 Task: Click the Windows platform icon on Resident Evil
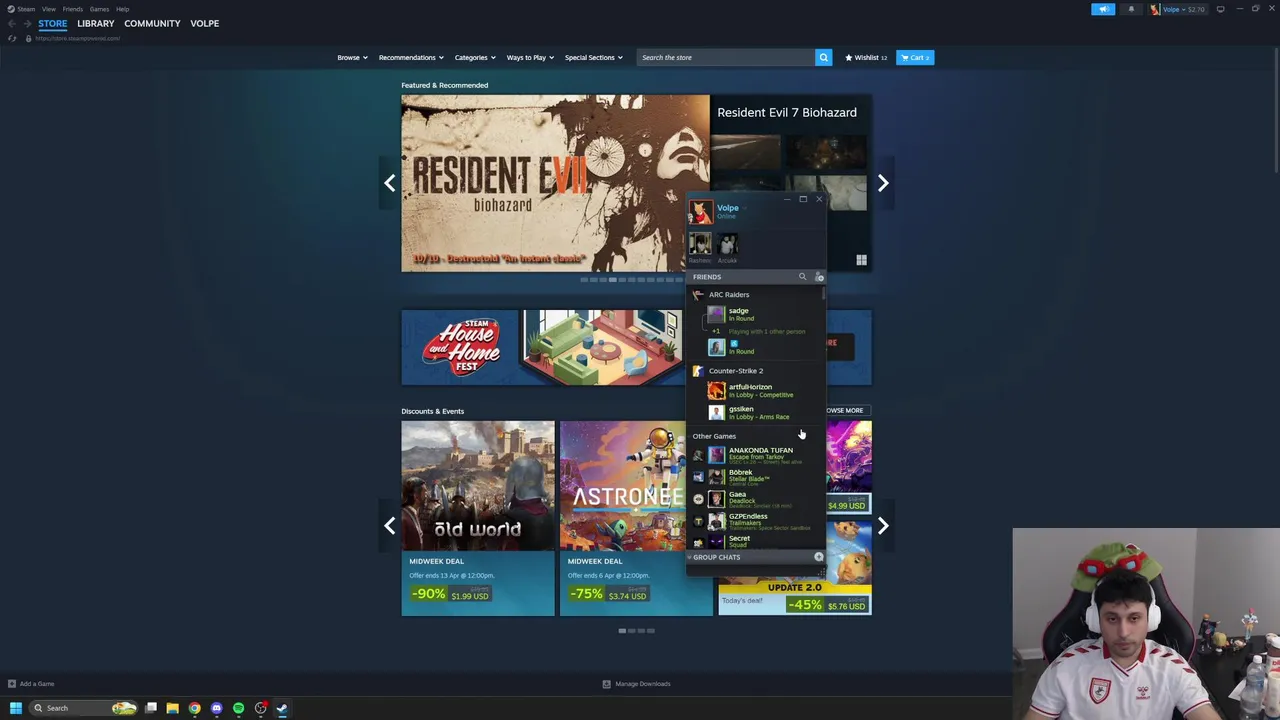[861, 261]
